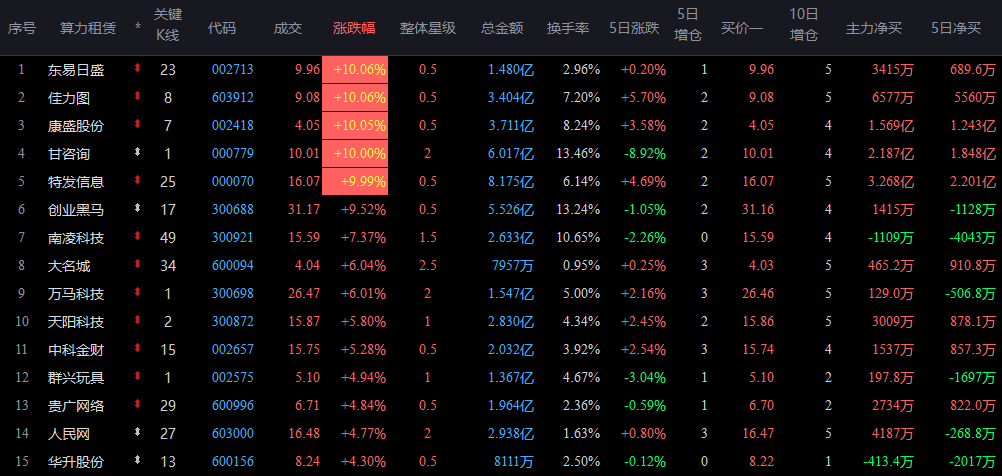Click the white marker icon for 创业黑马
The width and height of the screenshot is (1002, 476).
click(x=137, y=208)
